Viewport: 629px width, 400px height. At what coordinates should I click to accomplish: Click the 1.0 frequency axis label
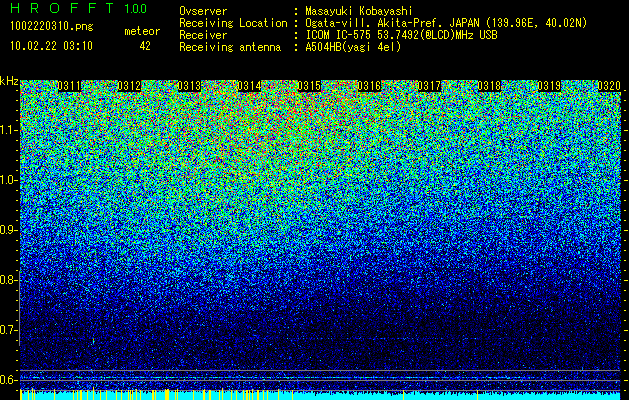point(8,180)
